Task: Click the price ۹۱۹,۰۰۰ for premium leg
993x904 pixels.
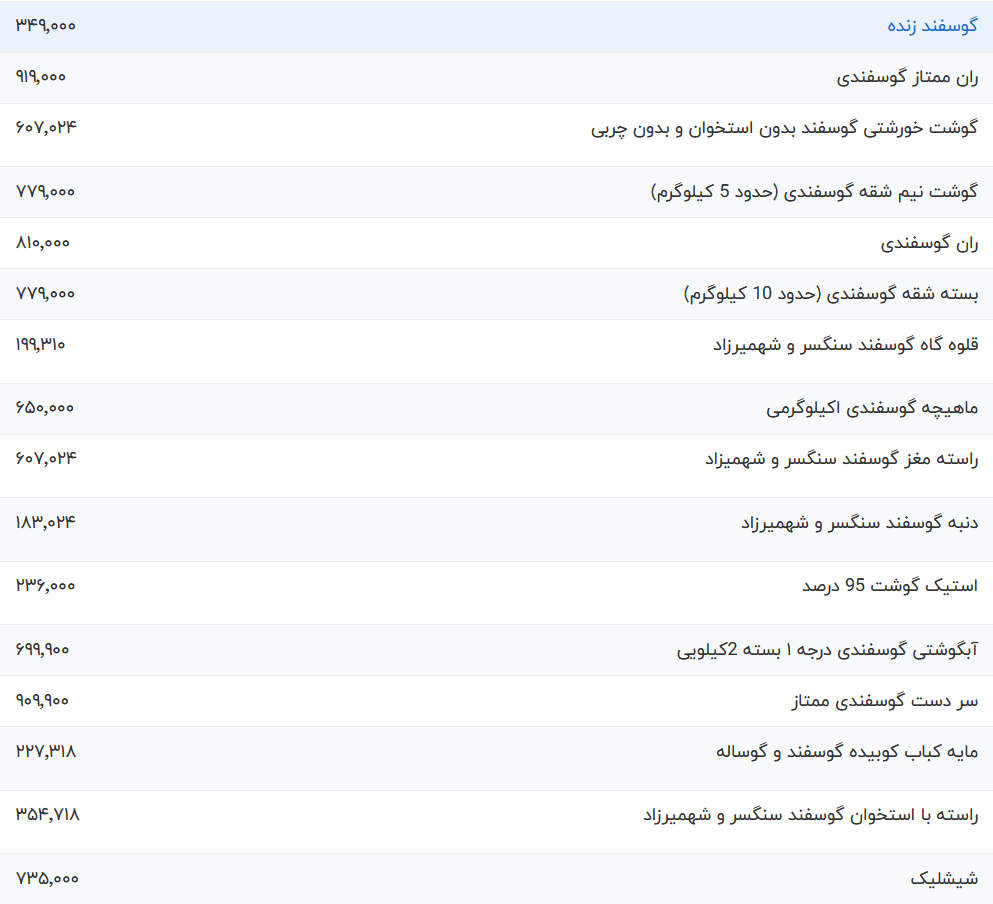Action: pos(43,75)
